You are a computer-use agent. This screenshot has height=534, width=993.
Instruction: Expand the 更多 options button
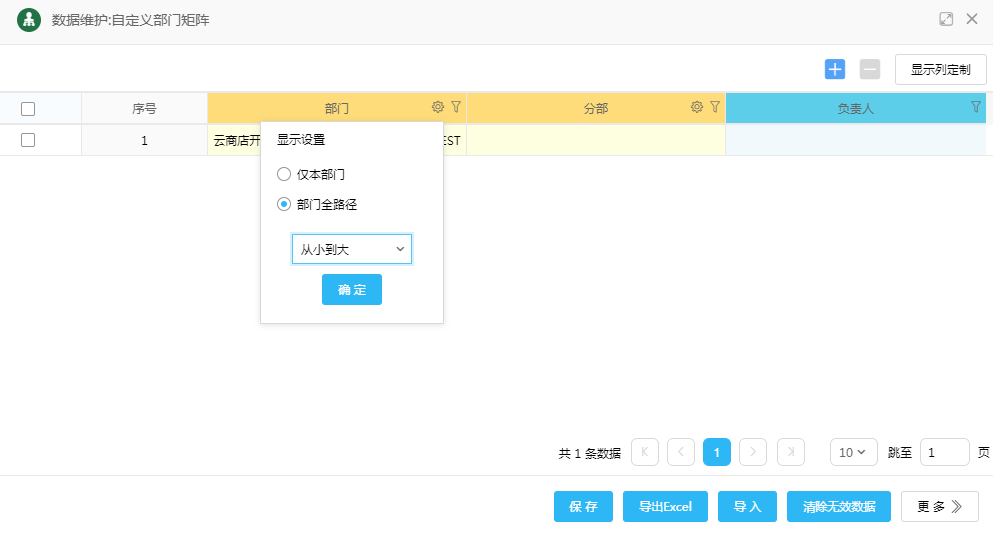(939, 507)
